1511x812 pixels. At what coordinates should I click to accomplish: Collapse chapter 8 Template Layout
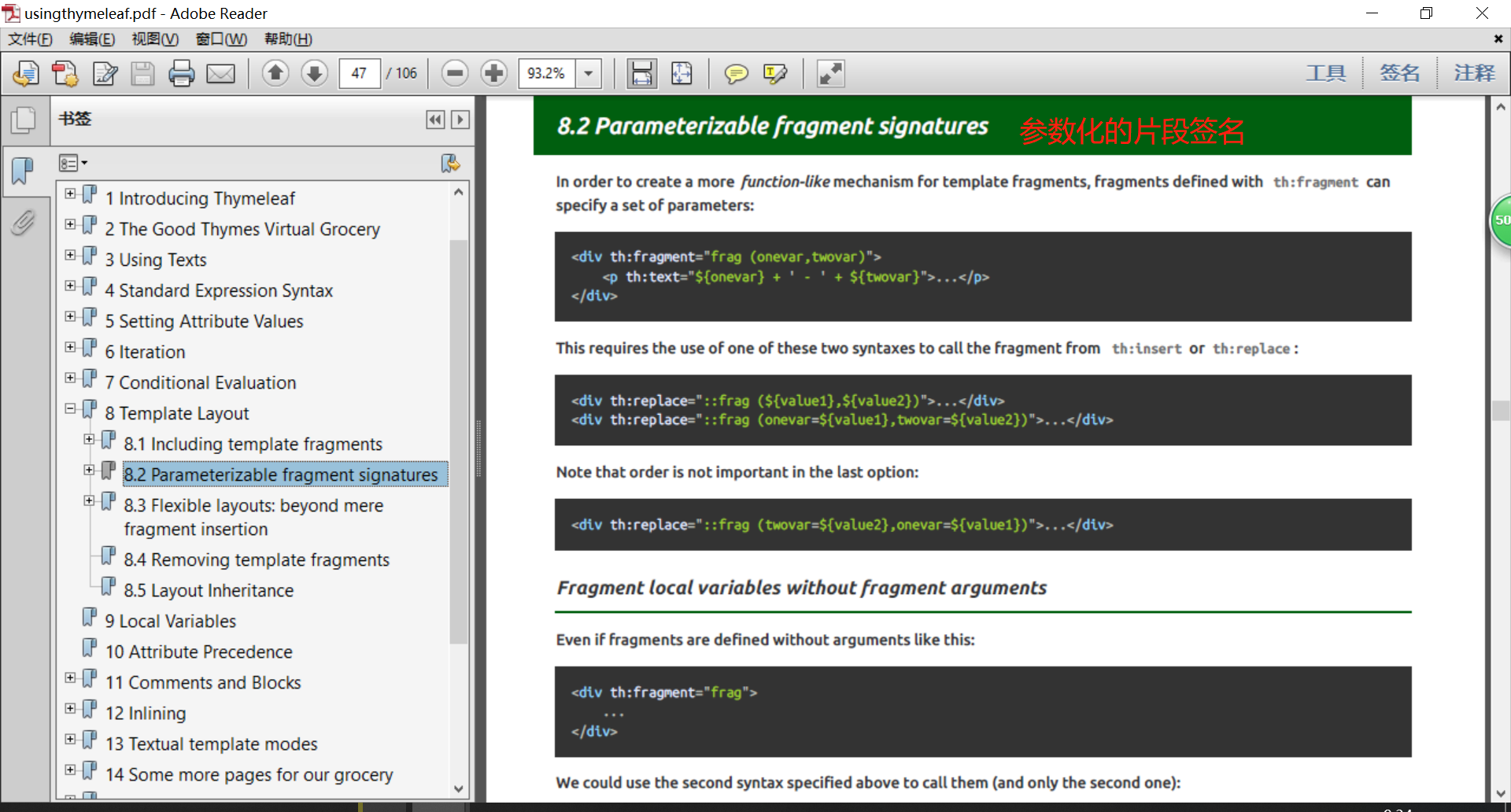click(x=70, y=408)
